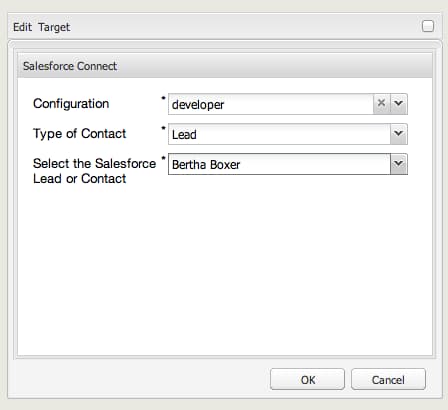Open the Salesforce Lead or Contact dropdown arrow

[x=399, y=164]
